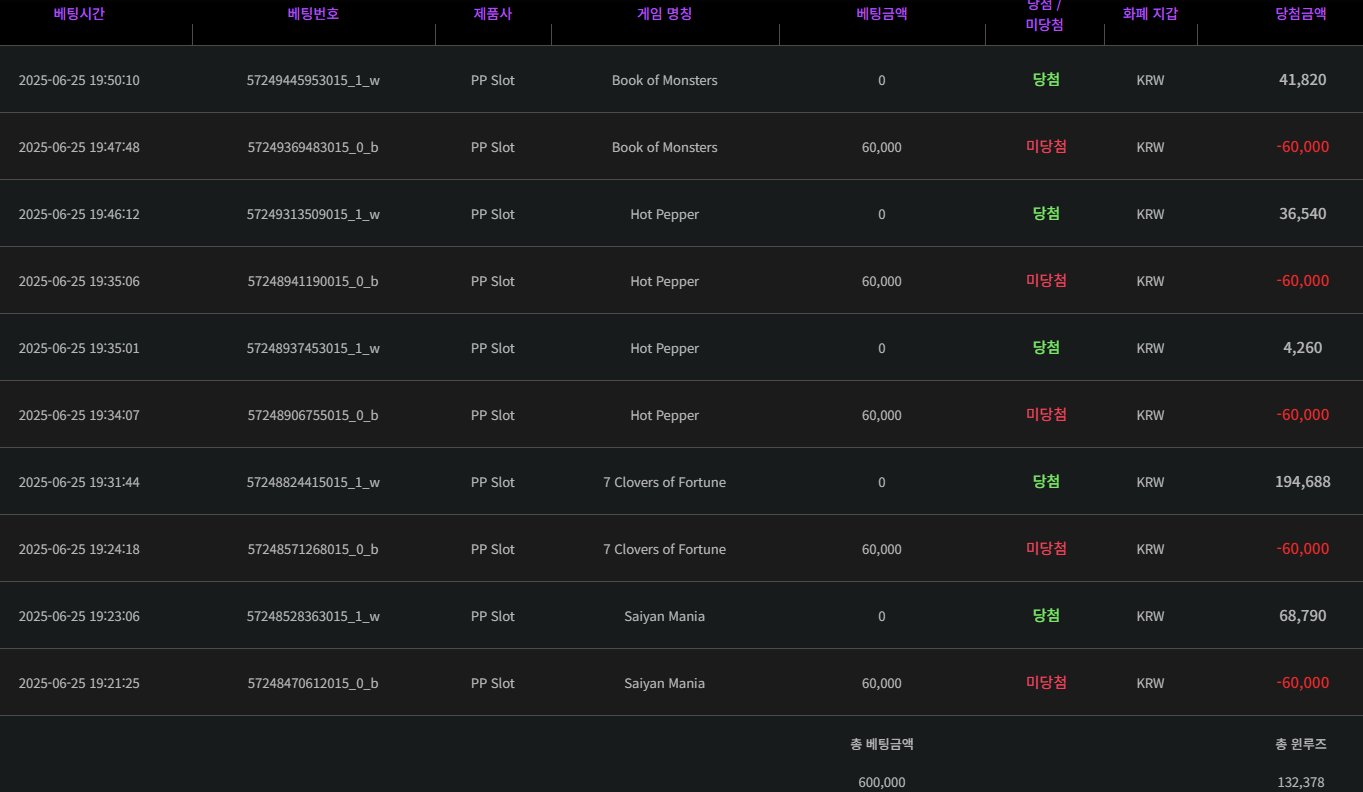Select bet number 57248906755015_0_b
Screen dimensions: 1363x792
pos(313,415)
